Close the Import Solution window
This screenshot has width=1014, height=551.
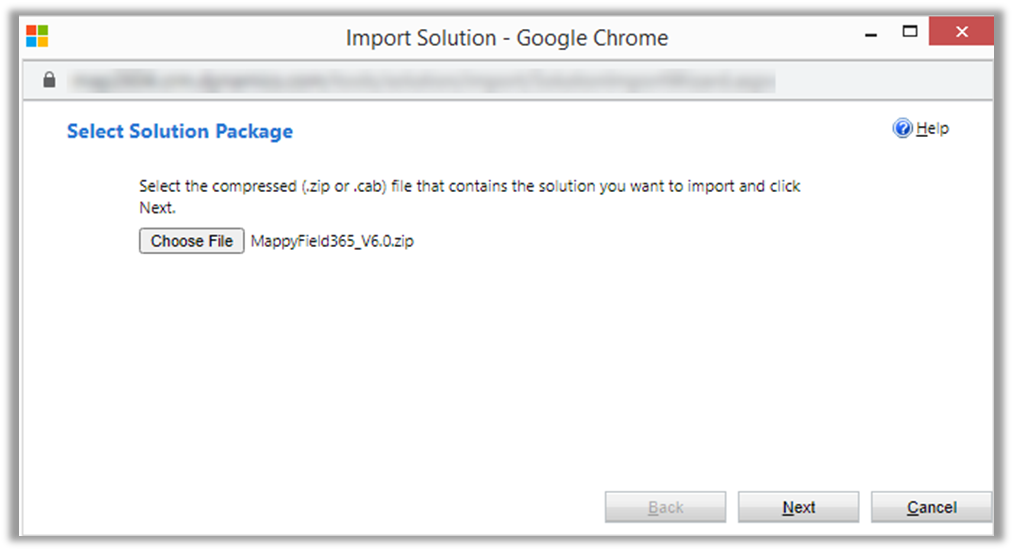[x=961, y=32]
